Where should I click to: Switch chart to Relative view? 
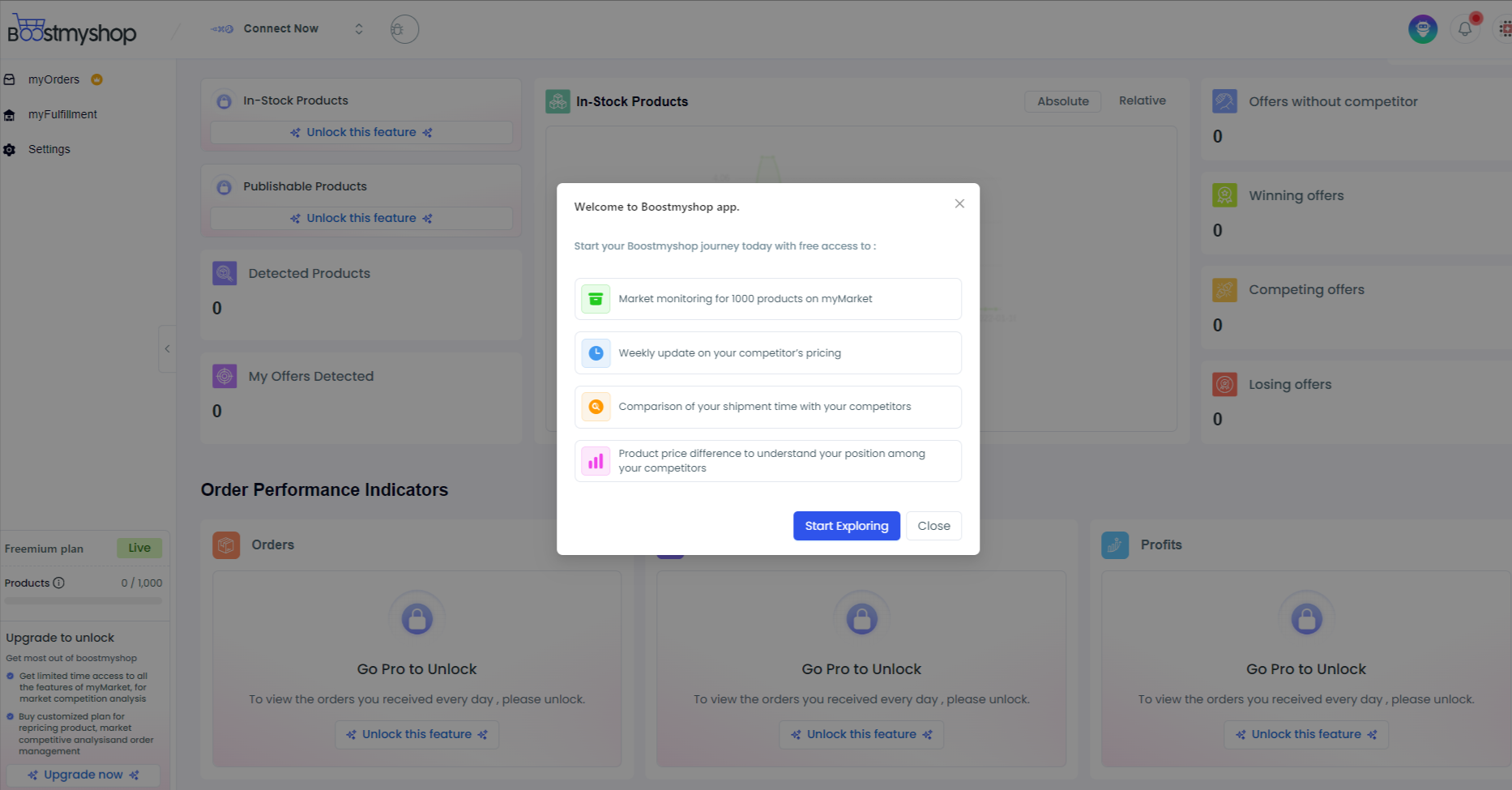[x=1142, y=100]
